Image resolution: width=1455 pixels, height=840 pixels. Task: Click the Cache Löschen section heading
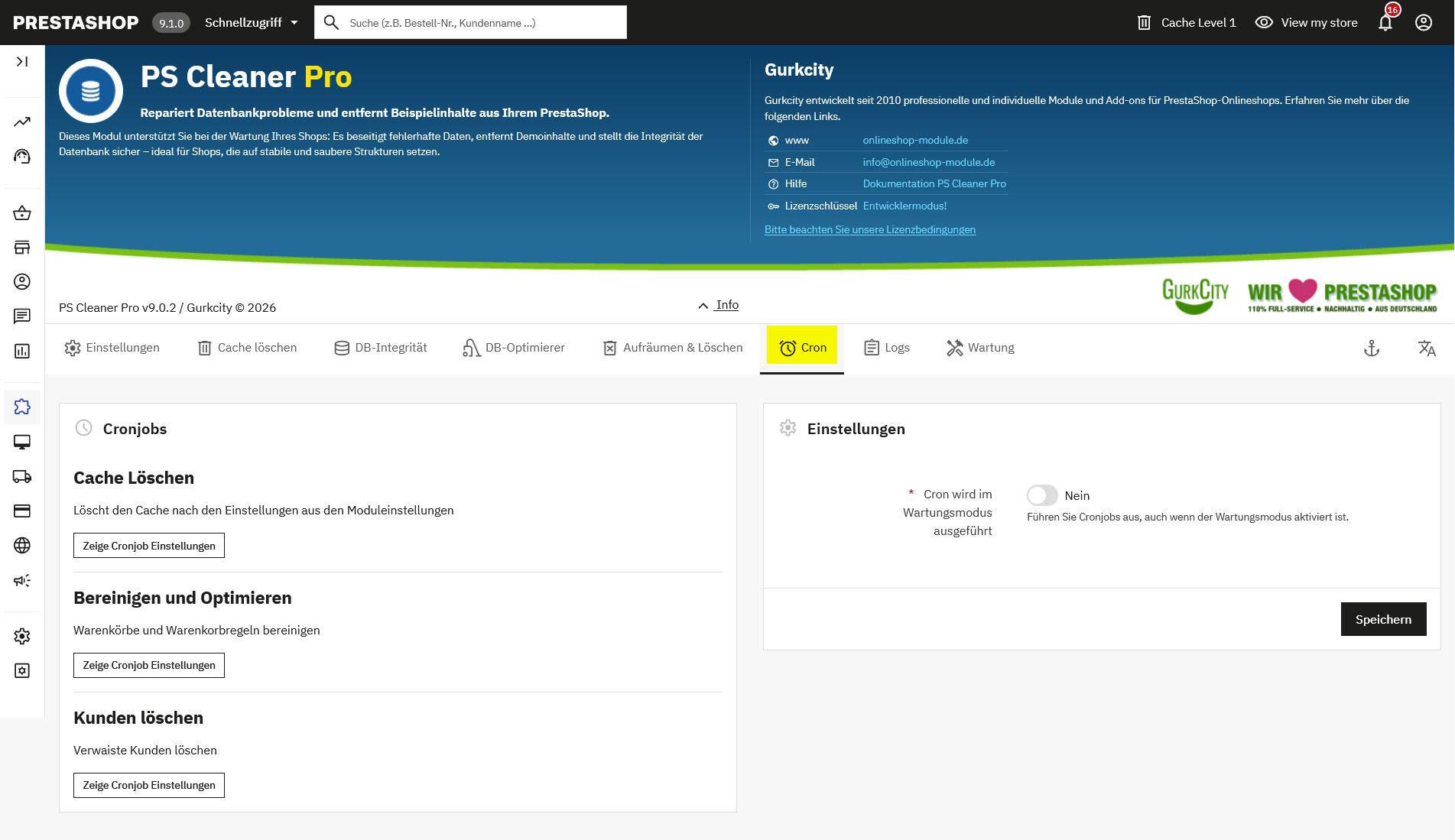tap(134, 478)
